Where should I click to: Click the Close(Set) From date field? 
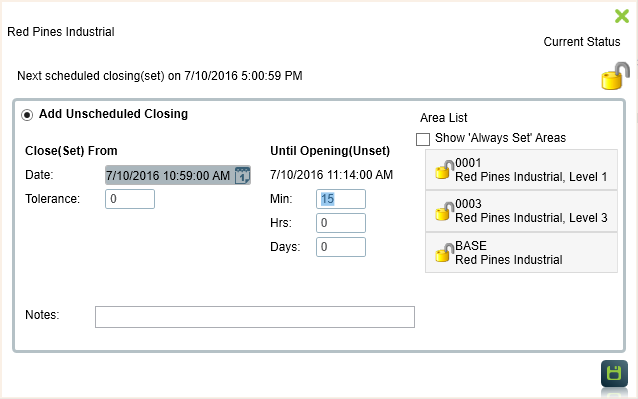177,175
